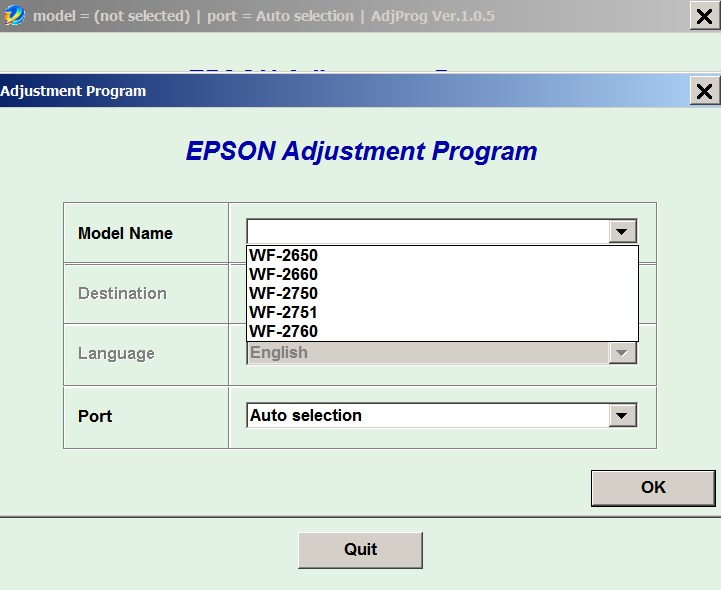Choose WF-2660 in the model list
The image size is (721, 590).
tap(284, 275)
